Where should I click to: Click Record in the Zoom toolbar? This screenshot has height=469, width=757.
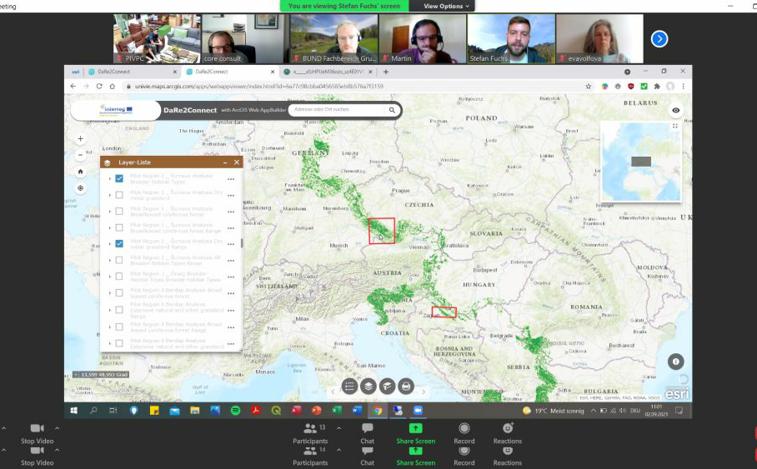click(464, 433)
